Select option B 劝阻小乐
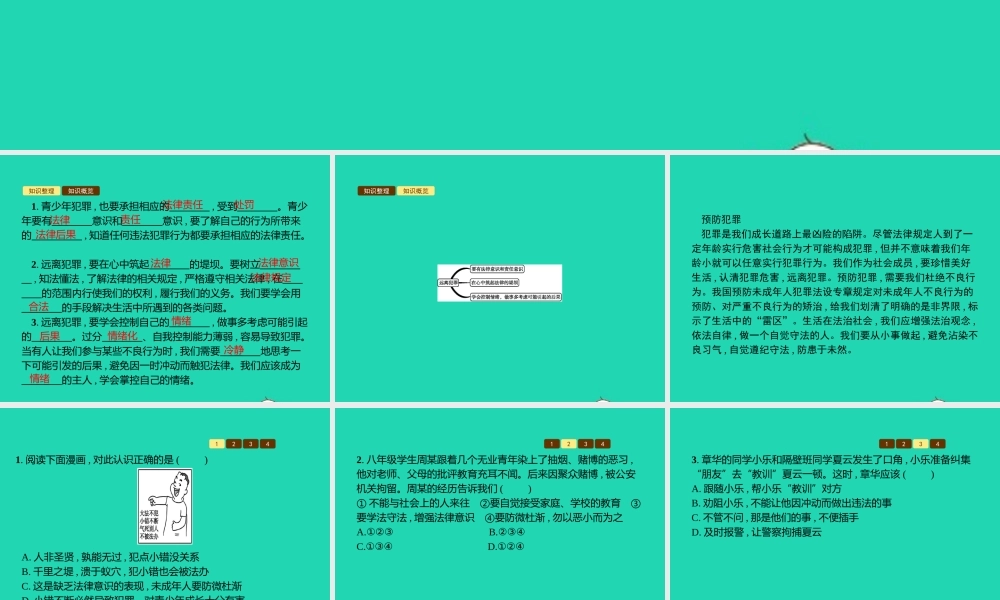 (x=792, y=503)
